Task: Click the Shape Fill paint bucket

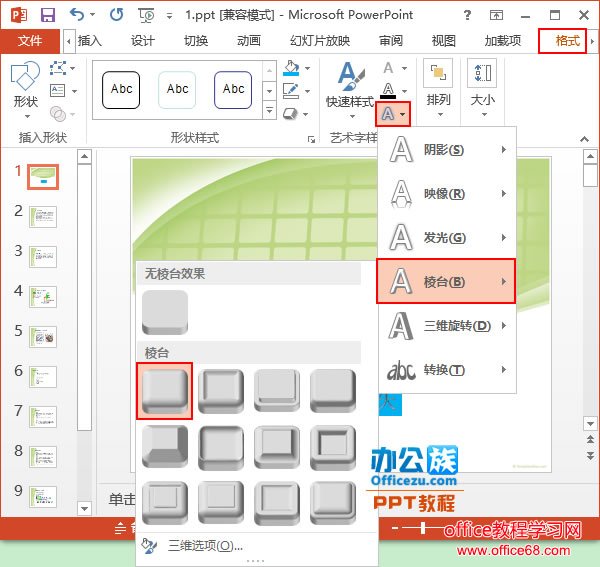Action: coord(291,68)
